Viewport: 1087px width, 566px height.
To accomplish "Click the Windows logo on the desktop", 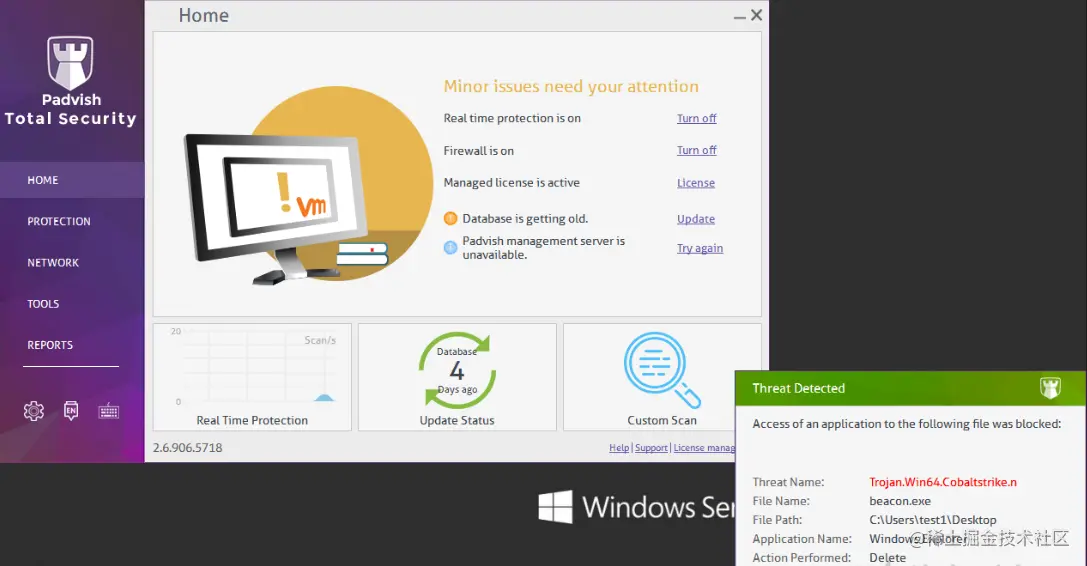I will (x=555, y=506).
